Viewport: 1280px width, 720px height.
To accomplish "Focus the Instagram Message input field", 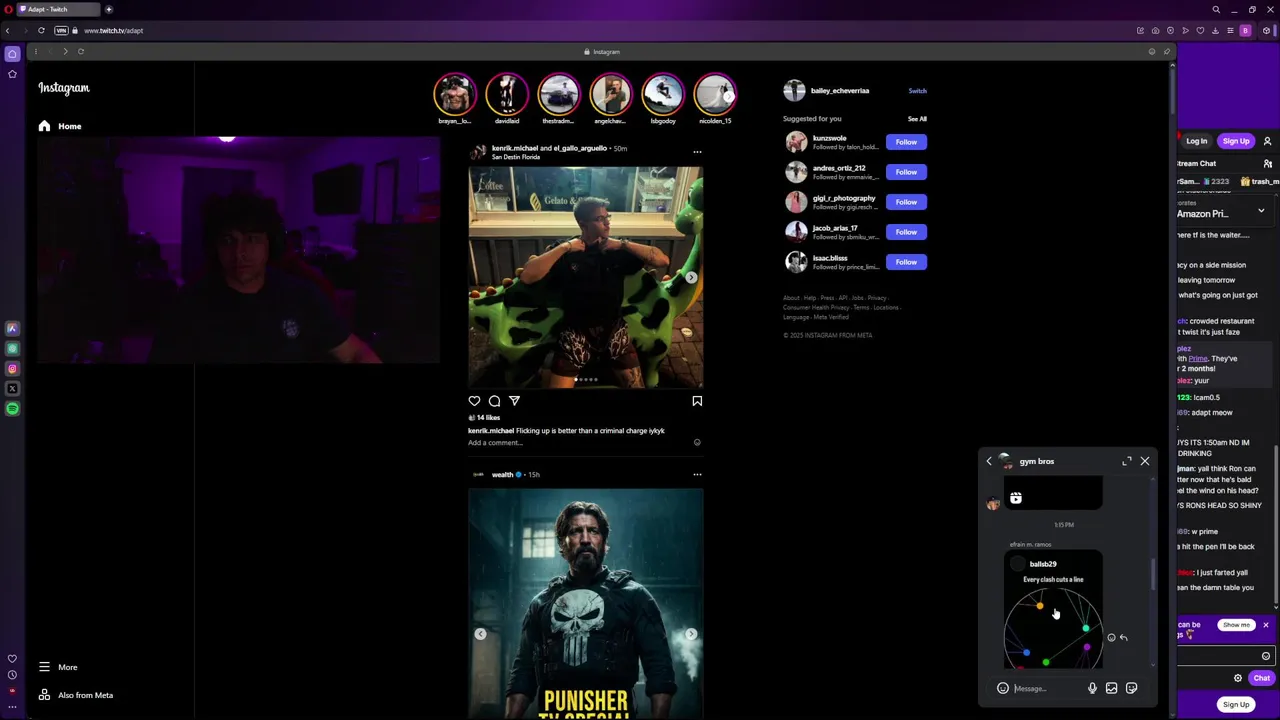I will 1048,688.
